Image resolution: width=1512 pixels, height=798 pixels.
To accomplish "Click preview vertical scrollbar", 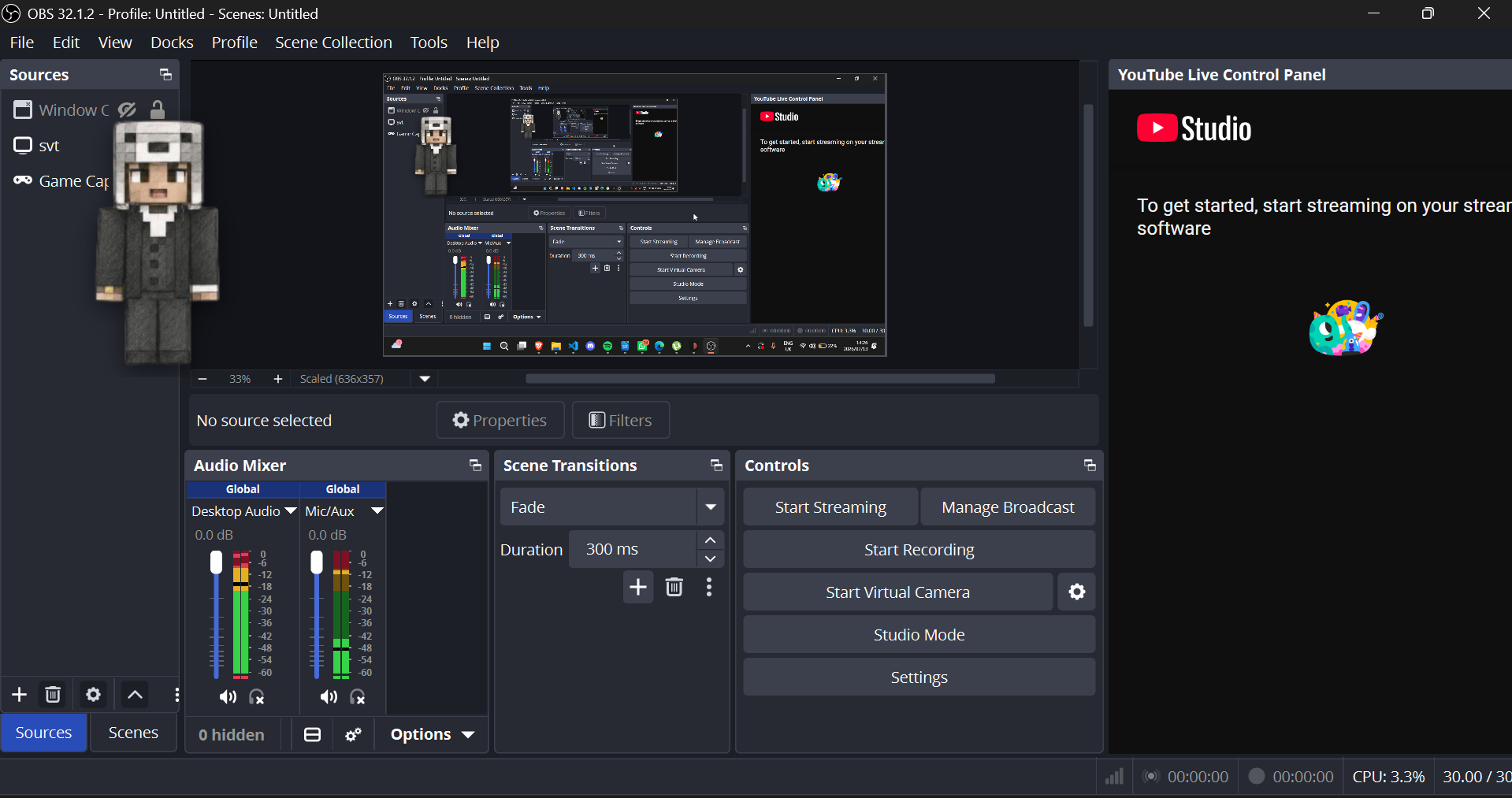I will pyautogui.click(x=1088, y=215).
